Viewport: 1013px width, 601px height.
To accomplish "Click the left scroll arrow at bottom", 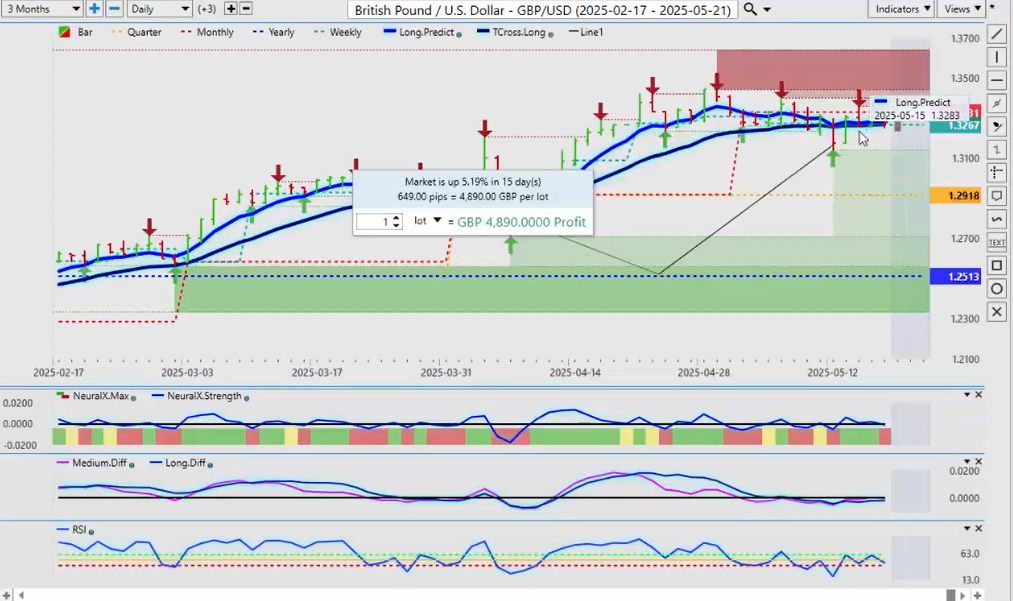I will pos(21,595).
